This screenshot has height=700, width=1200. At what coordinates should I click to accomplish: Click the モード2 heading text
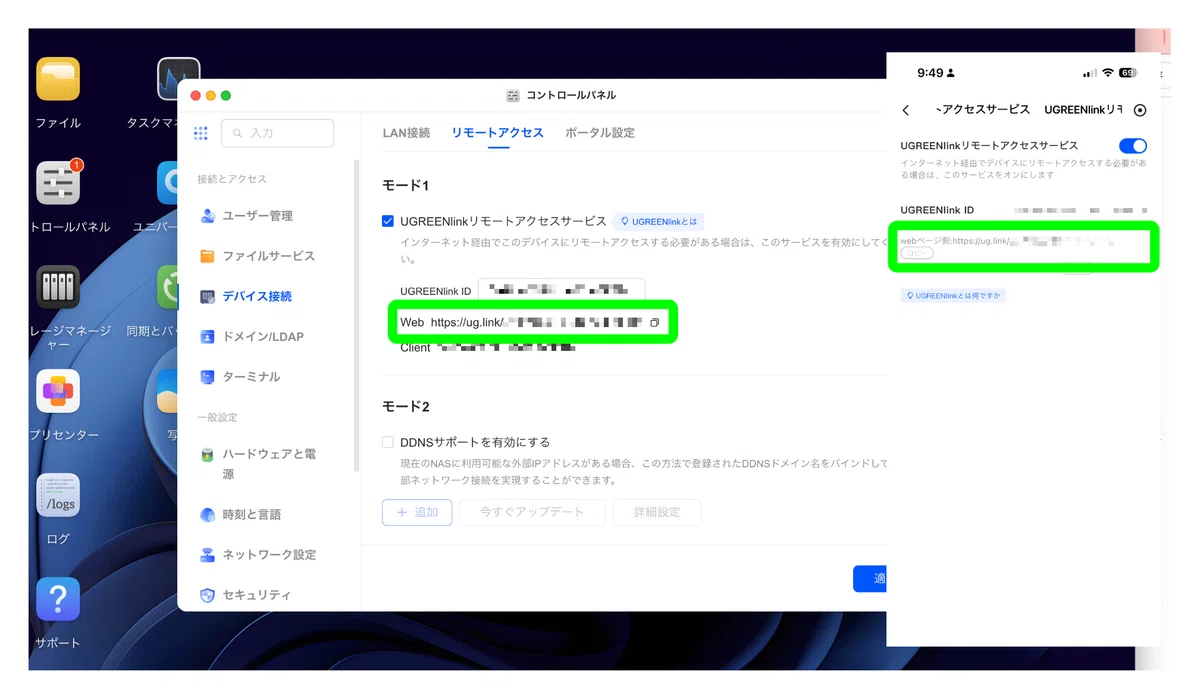406,407
